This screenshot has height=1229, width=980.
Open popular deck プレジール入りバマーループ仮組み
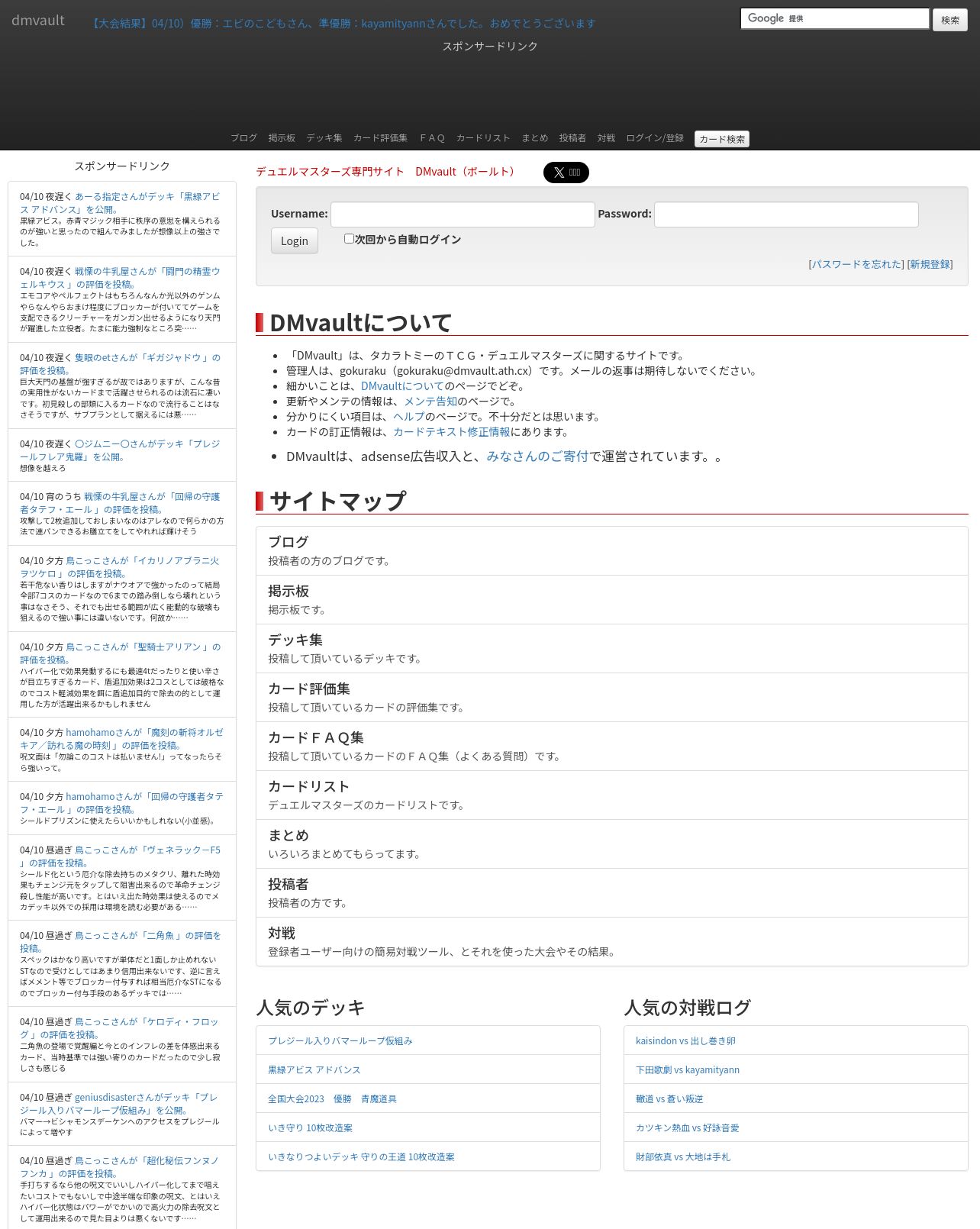coord(340,1041)
